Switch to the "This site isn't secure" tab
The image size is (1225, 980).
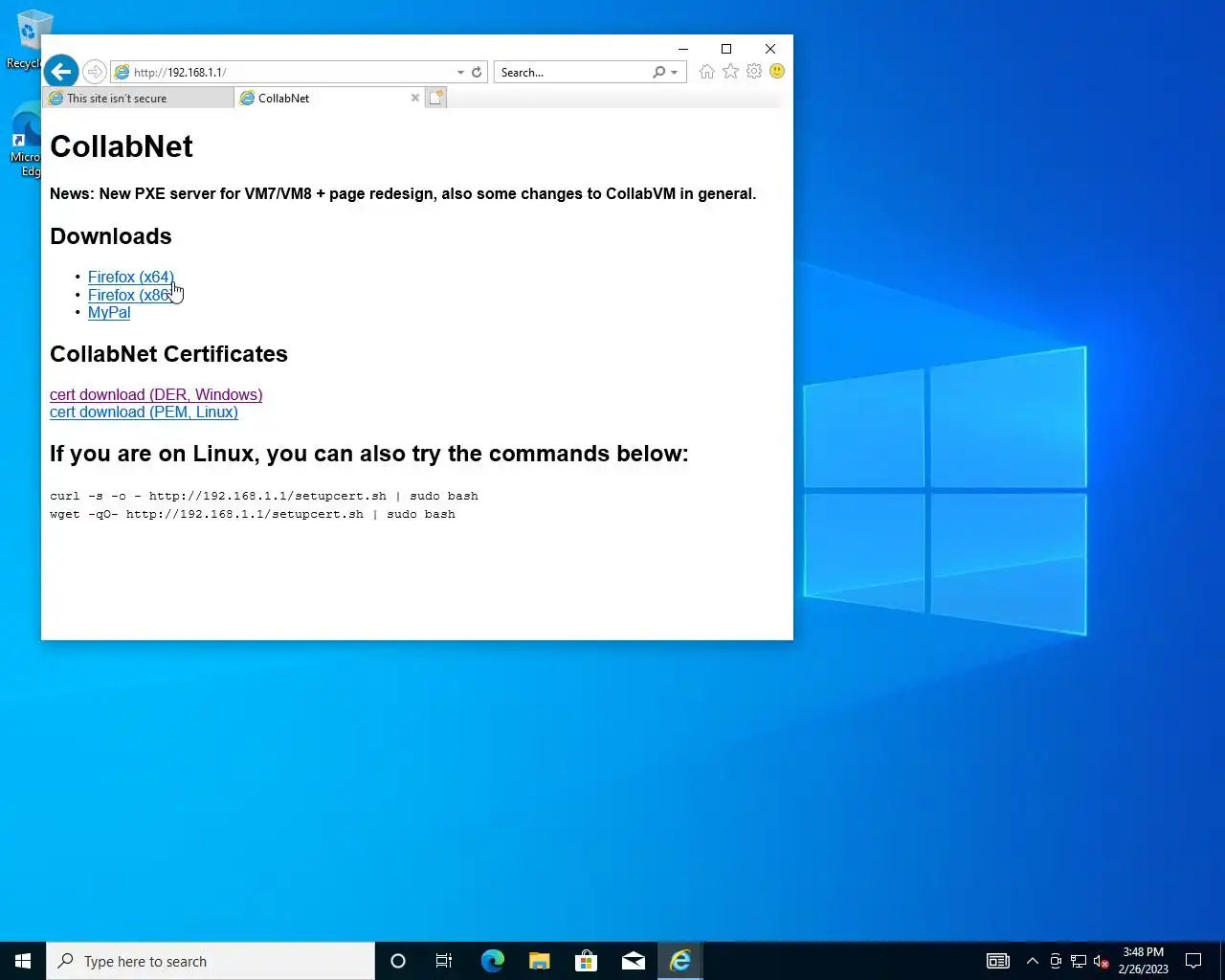pyautogui.click(x=138, y=98)
